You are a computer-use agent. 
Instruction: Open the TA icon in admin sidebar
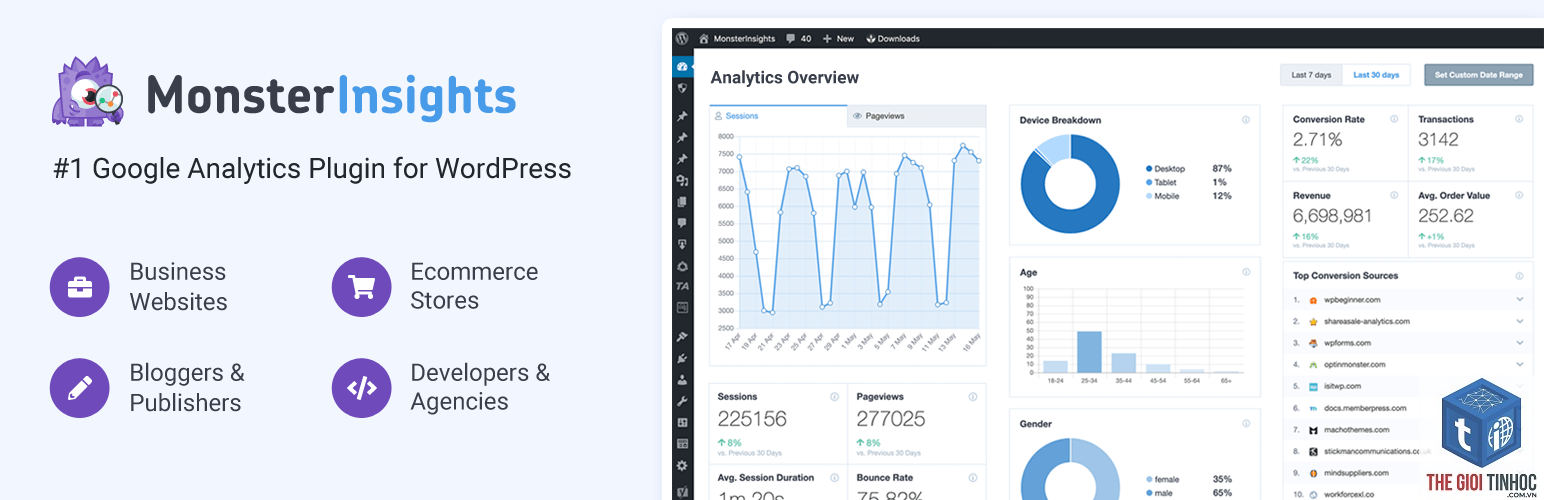tap(682, 286)
